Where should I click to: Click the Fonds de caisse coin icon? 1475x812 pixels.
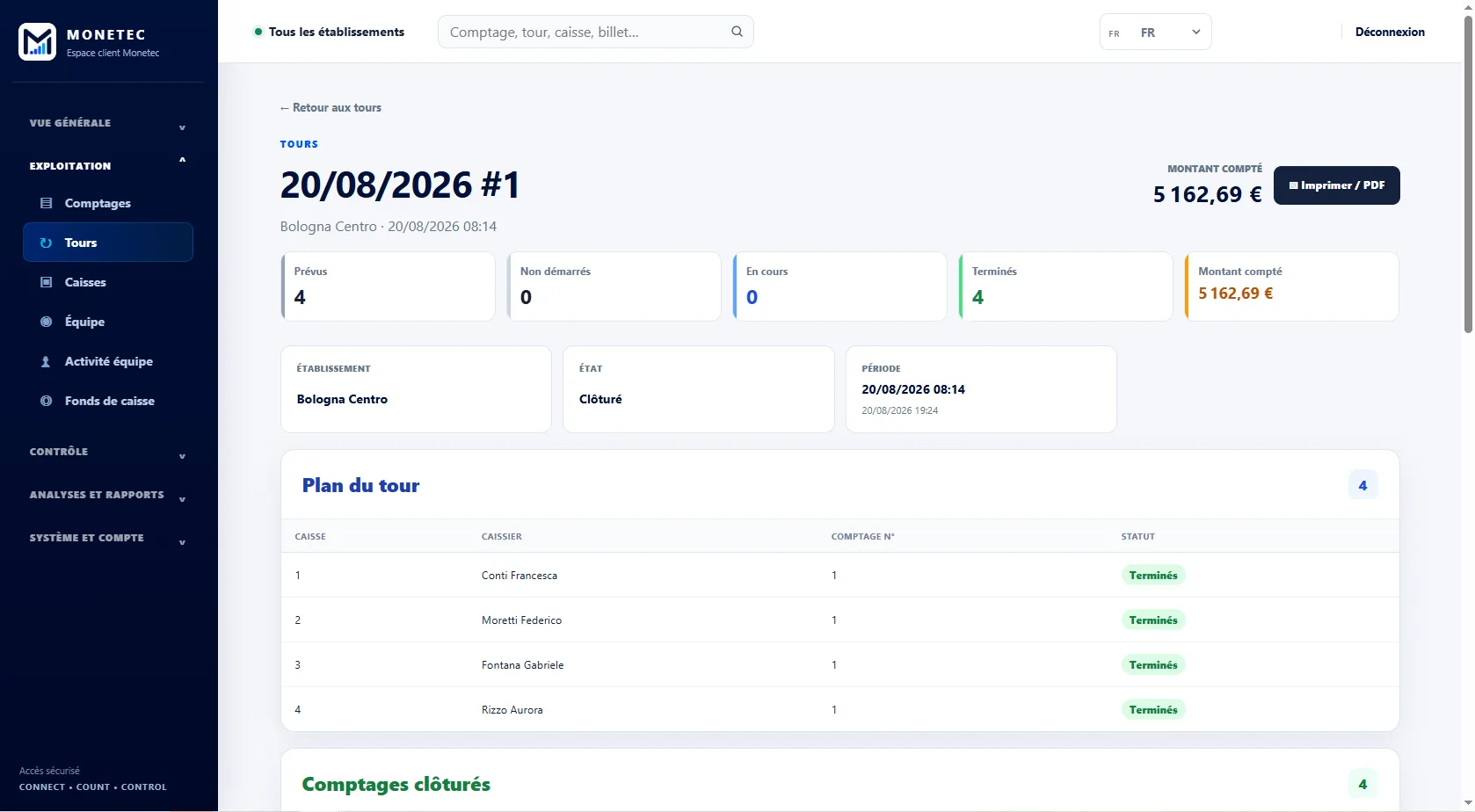coord(47,401)
